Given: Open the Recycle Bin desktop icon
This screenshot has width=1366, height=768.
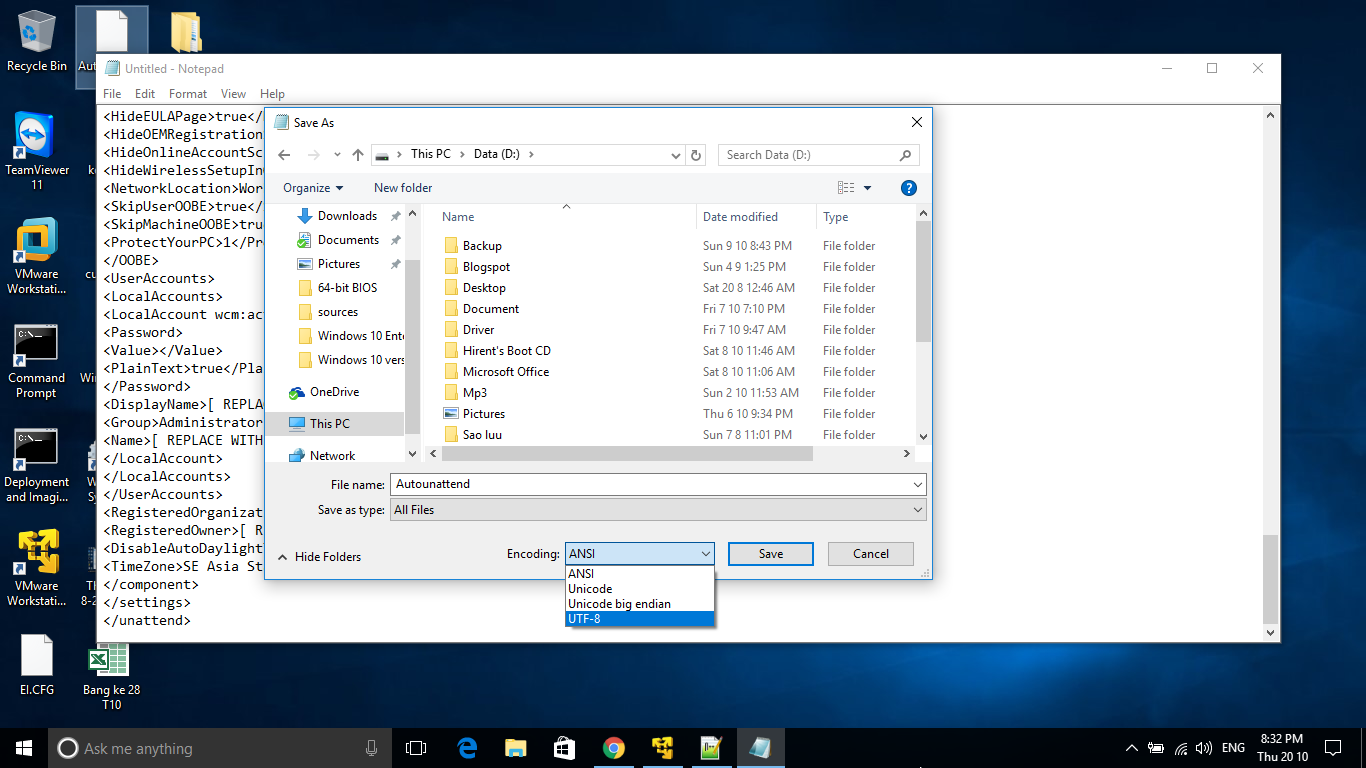Looking at the screenshot, I should click(37, 41).
